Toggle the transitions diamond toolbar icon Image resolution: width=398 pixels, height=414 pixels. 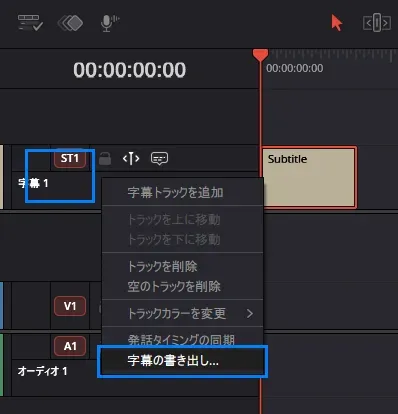click(x=70, y=23)
